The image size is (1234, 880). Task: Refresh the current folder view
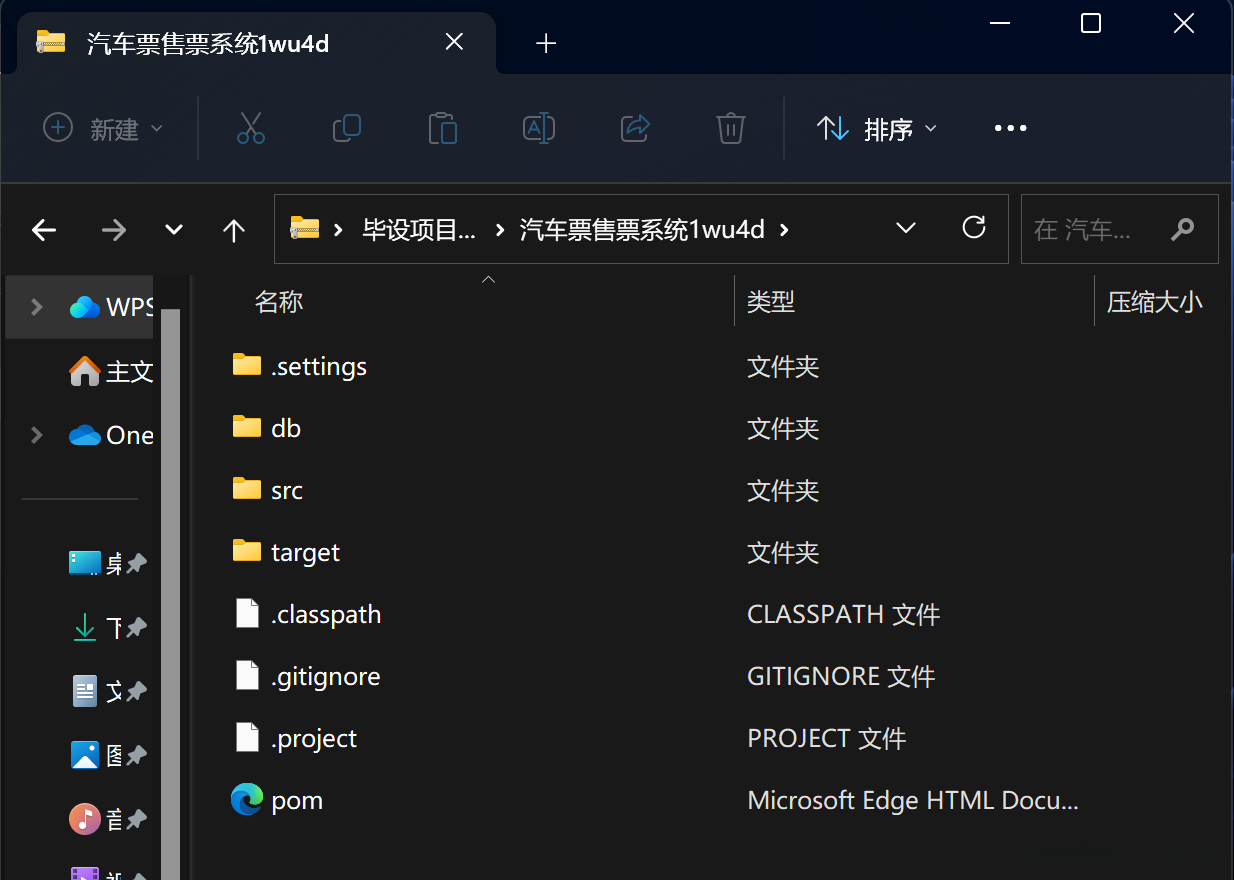coord(974,227)
